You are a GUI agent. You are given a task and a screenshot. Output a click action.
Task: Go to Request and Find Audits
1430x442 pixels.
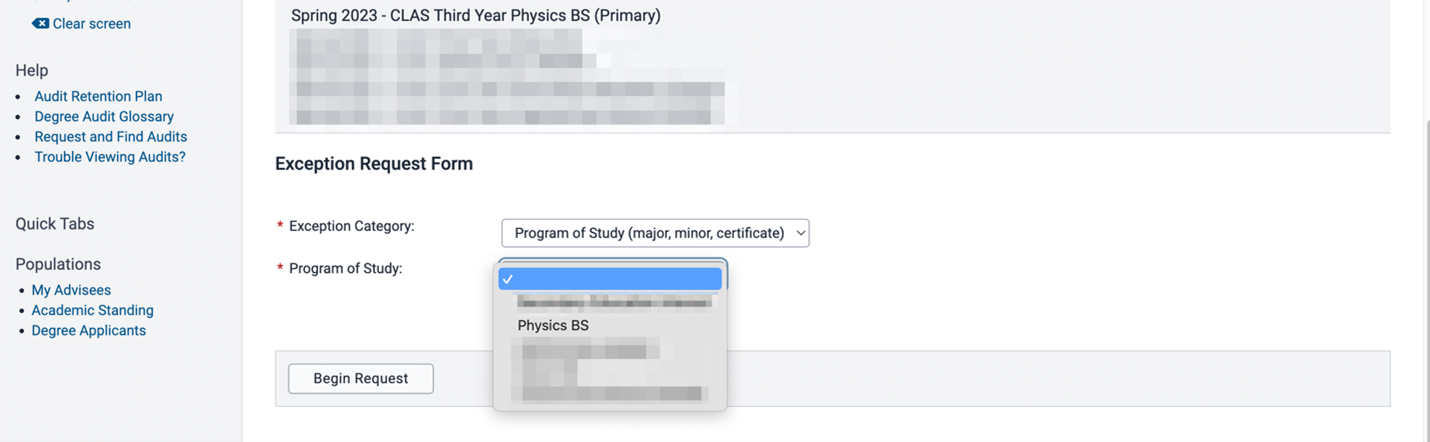point(110,136)
